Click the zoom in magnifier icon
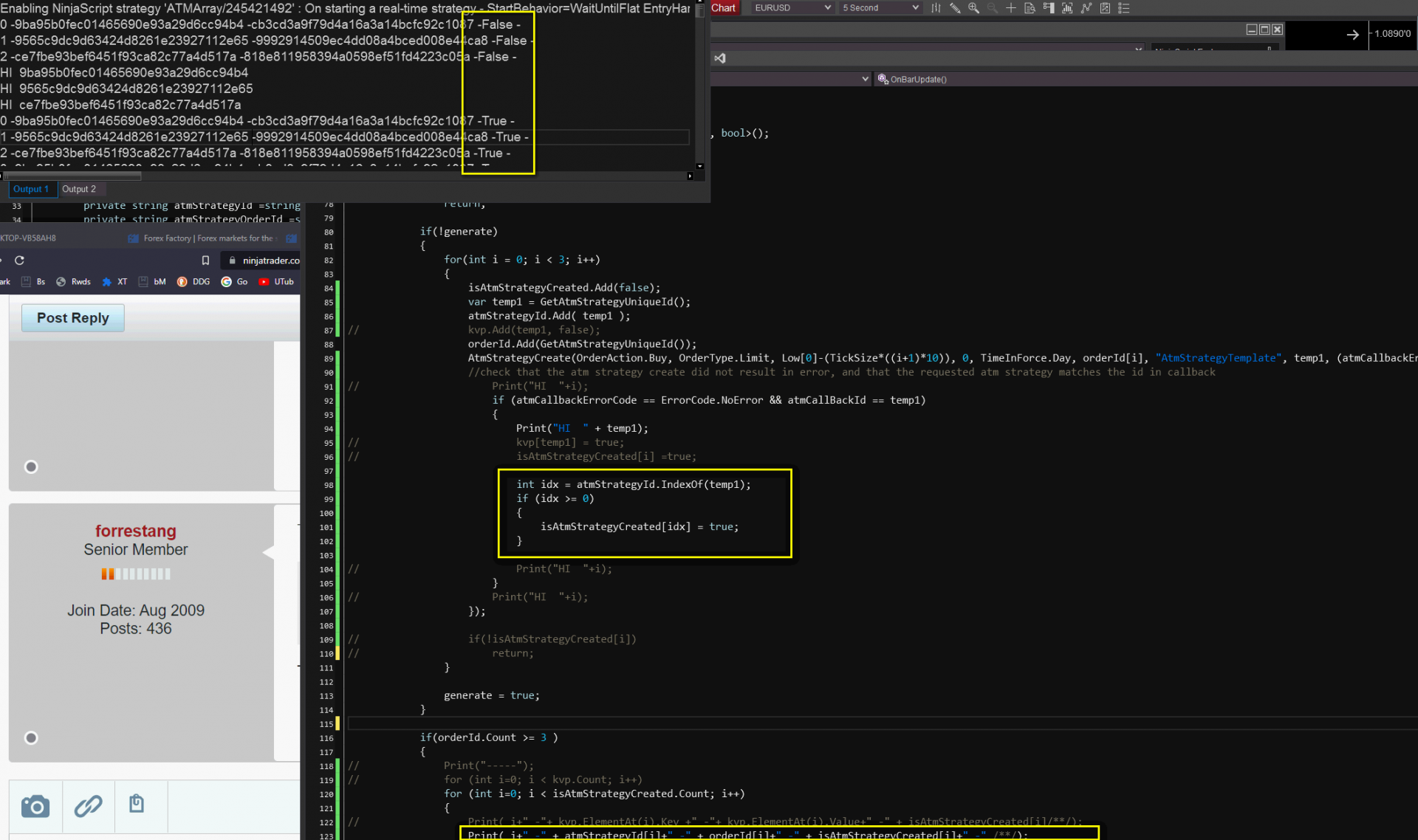Viewport: 1418px width, 840px height. [x=973, y=8]
